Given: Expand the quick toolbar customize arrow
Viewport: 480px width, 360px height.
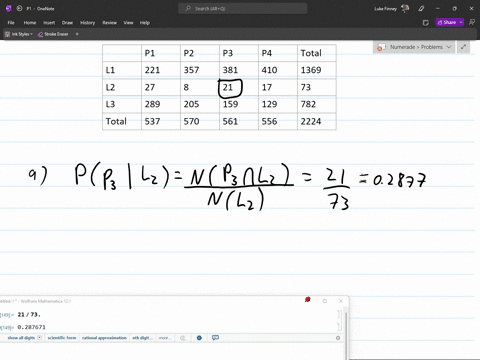Looking at the screenshot, I should tap(77, 34).
